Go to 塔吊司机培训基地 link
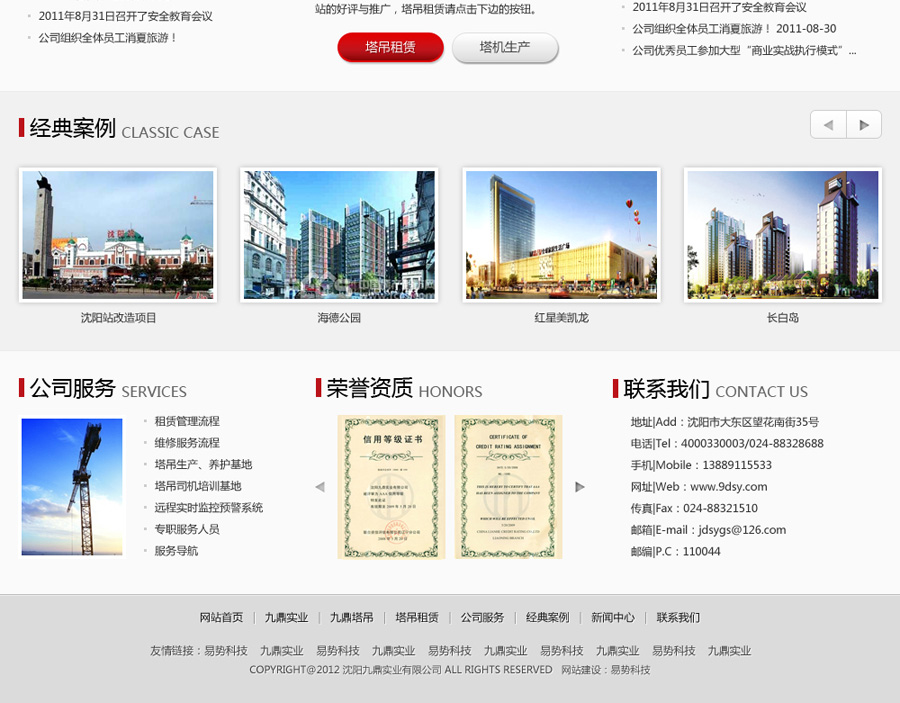 pos(197,486)
